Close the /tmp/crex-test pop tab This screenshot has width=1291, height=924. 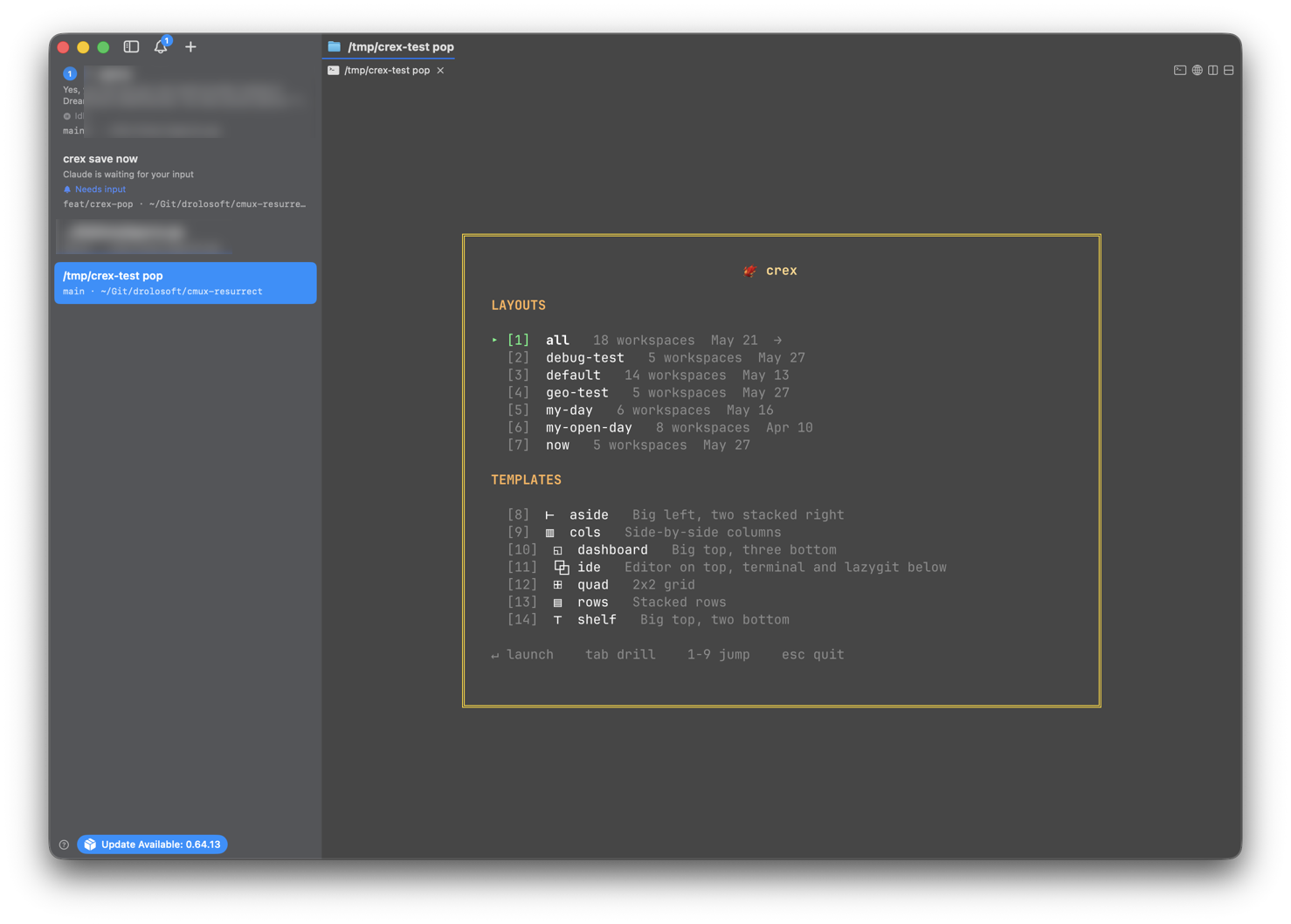(x=440, y=70)
